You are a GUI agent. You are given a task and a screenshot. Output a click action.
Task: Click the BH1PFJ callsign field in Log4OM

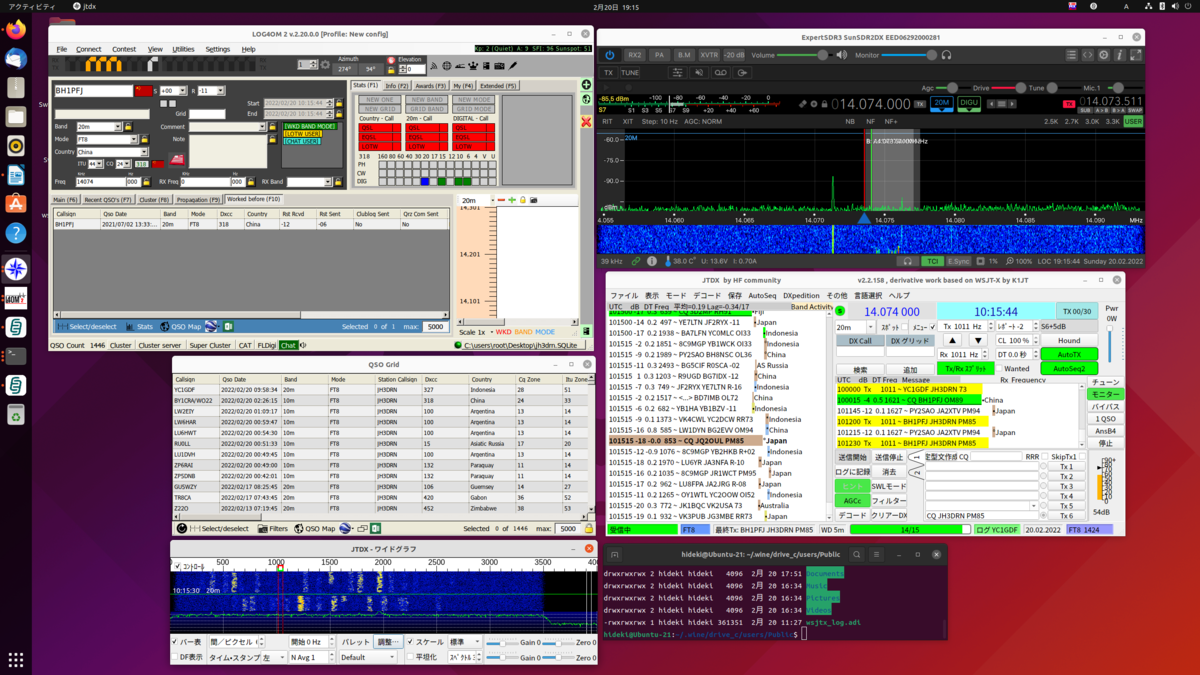93,91
